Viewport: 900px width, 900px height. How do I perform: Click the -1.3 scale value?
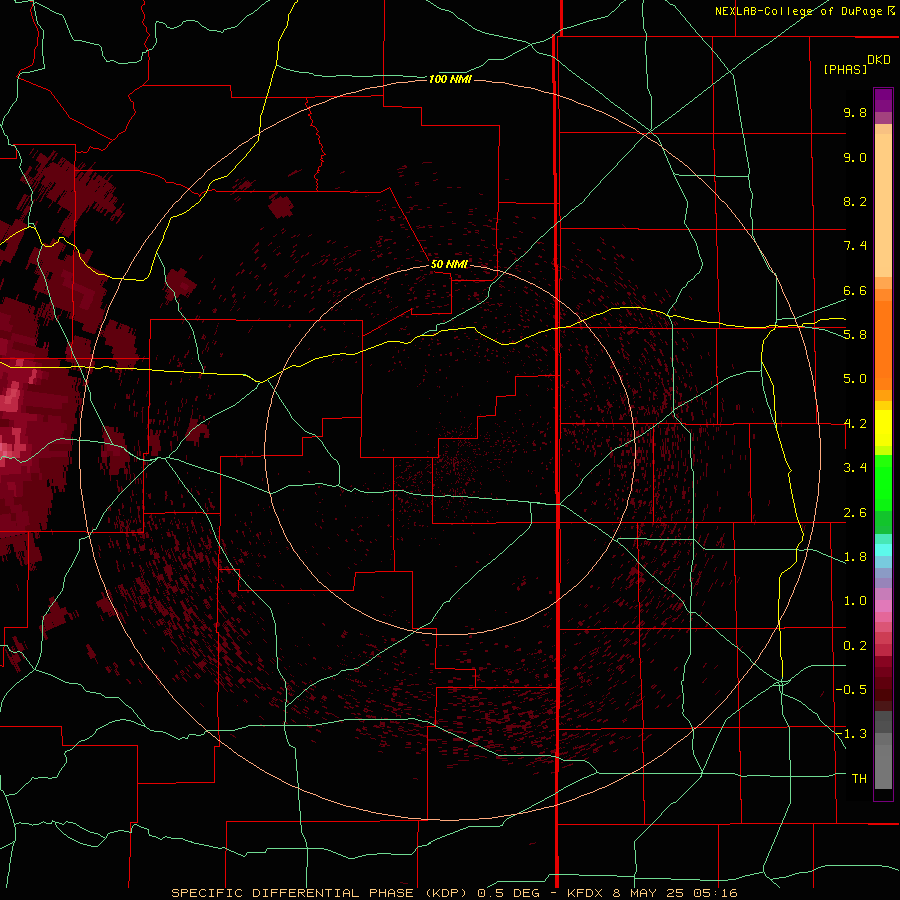(x=851, y=734)
